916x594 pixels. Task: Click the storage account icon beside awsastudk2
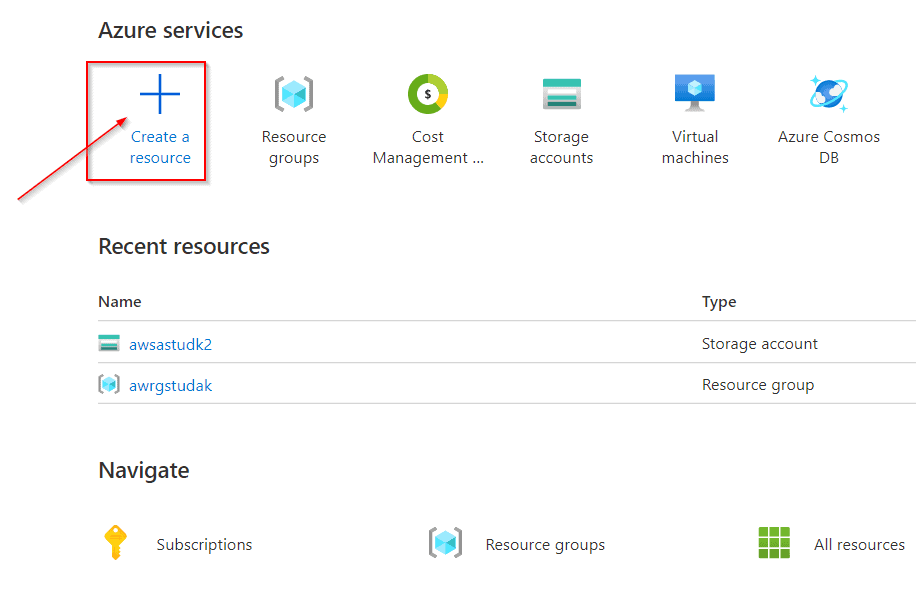109,342
